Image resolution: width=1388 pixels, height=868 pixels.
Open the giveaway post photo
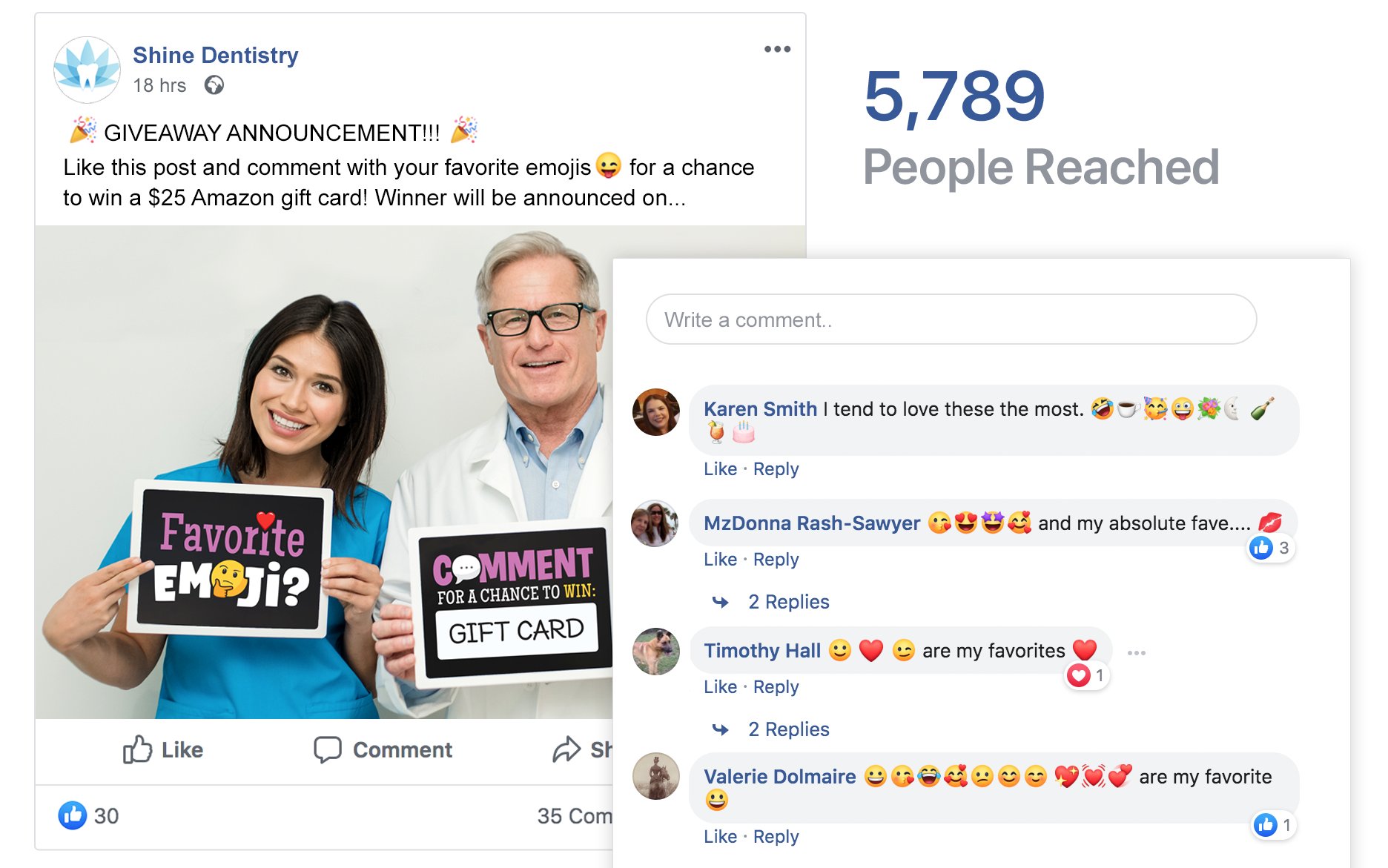324,472
